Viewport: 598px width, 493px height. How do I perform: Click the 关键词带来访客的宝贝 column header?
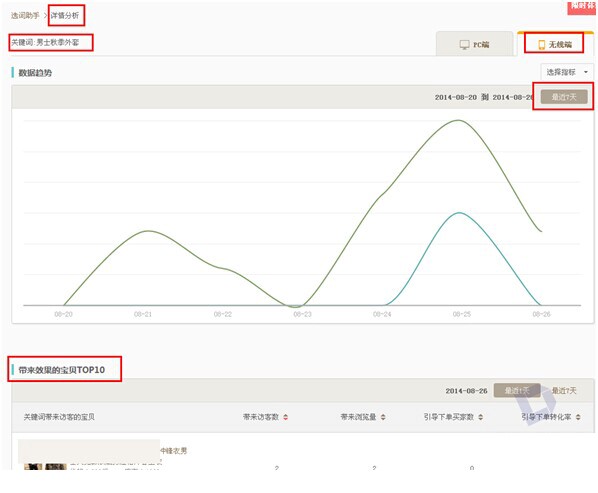tap(59, 417)
